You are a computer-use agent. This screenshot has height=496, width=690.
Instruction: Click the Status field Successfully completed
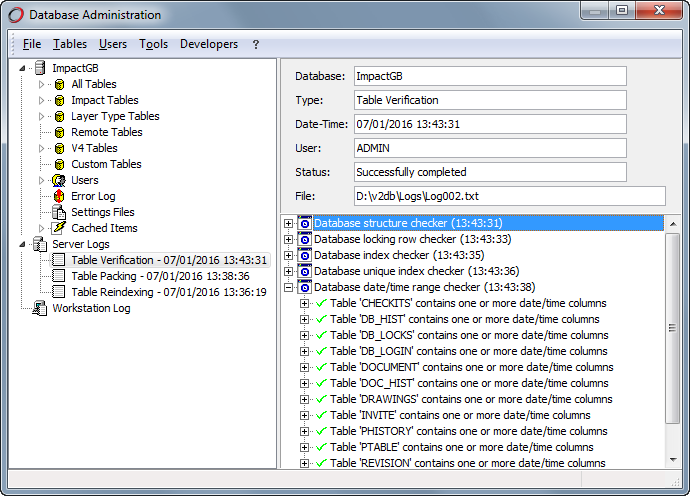490,172
